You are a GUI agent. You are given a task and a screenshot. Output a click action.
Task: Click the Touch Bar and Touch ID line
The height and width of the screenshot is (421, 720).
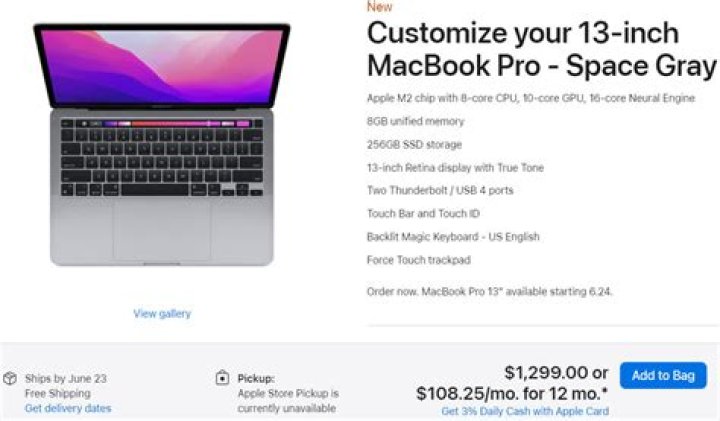[x=424, y=214]
